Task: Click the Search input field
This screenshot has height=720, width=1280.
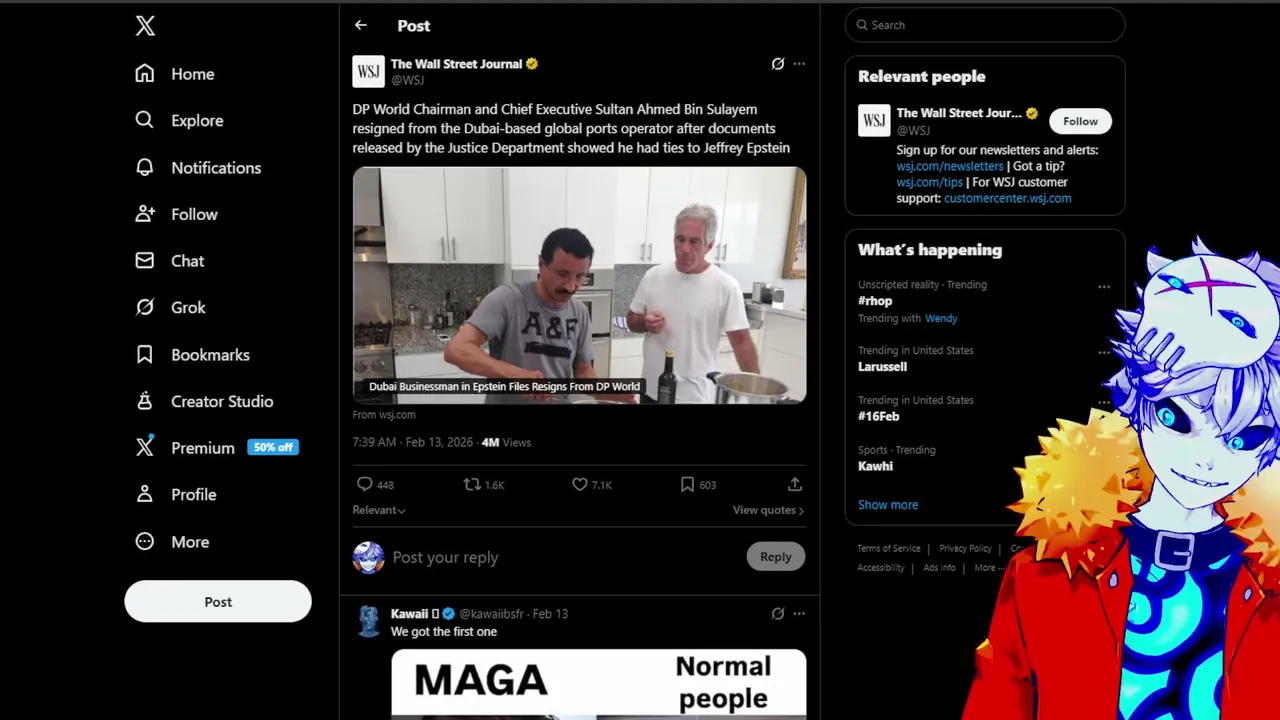Action: click(x=985, y=25)
